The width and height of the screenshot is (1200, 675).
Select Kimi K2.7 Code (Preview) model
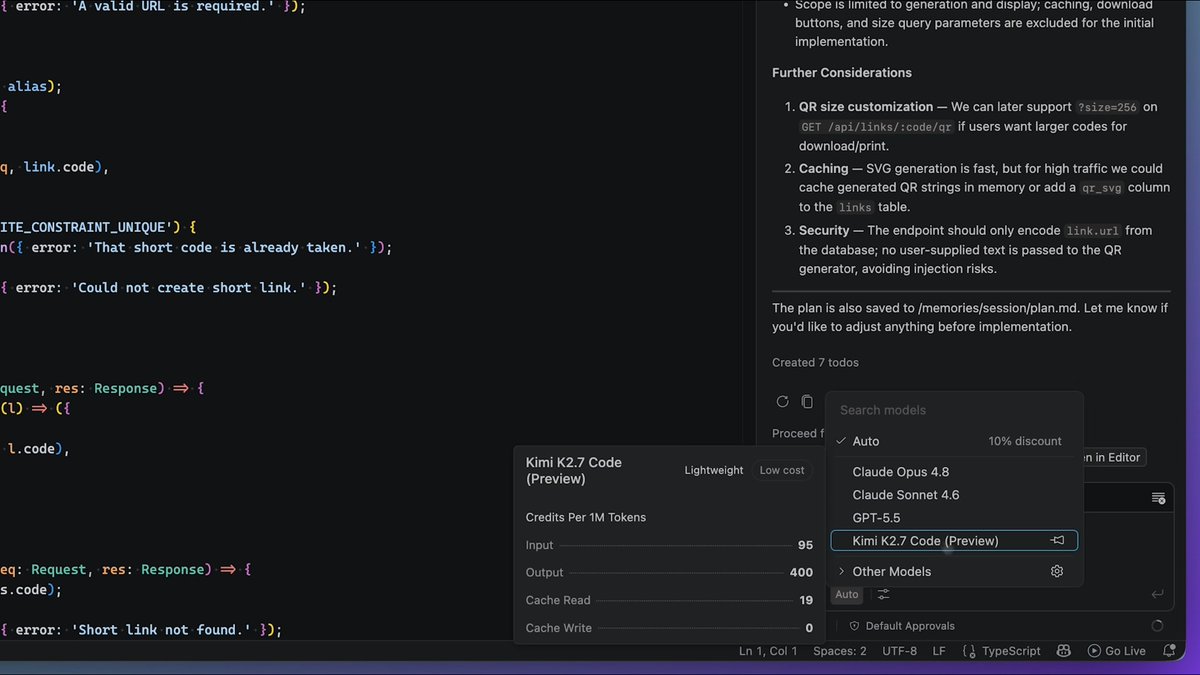coord(954,541)
